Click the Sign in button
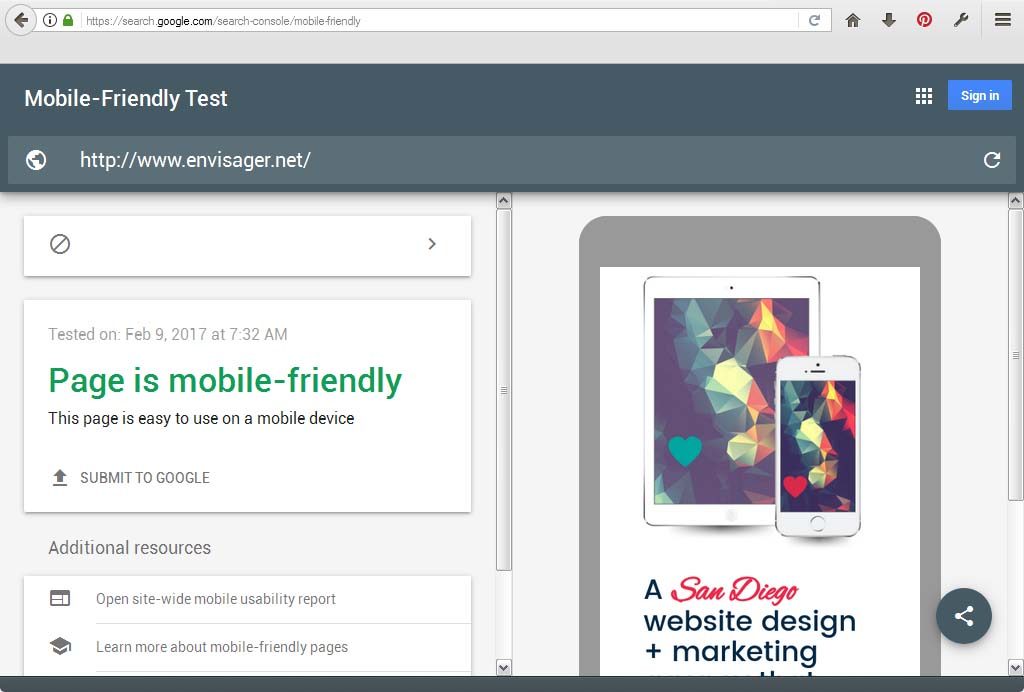The image size is (1024, 692). click(980, 95)
